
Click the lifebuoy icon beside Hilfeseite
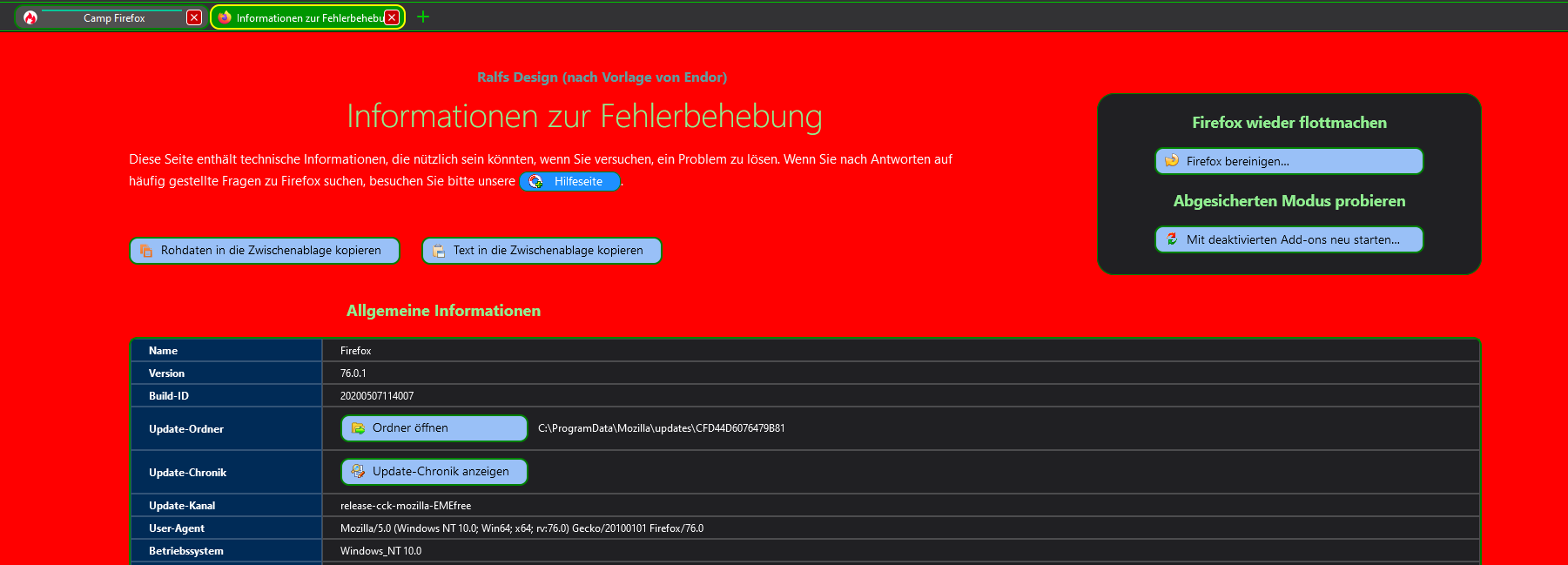point(536,181)
